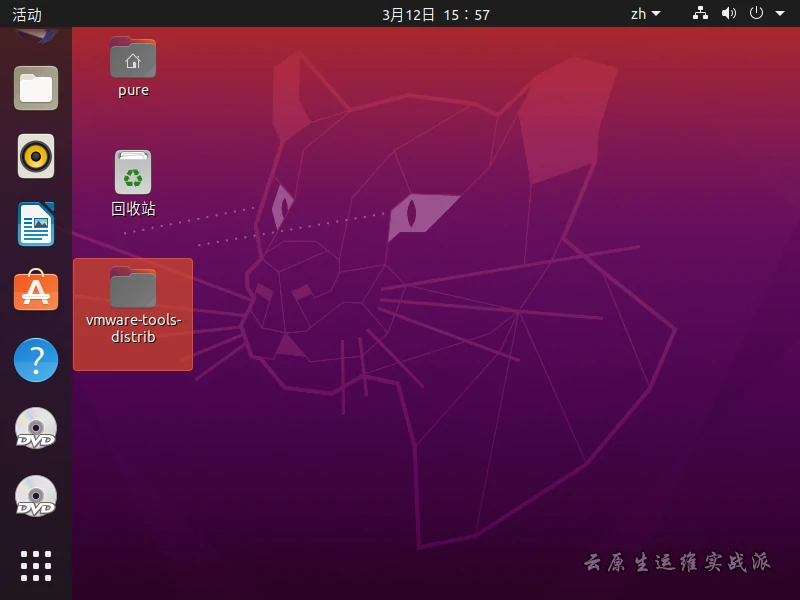Screen dimensions: 800x600
Task: Select the upper DVD disc in dock
Action: (x=36, y=428)
